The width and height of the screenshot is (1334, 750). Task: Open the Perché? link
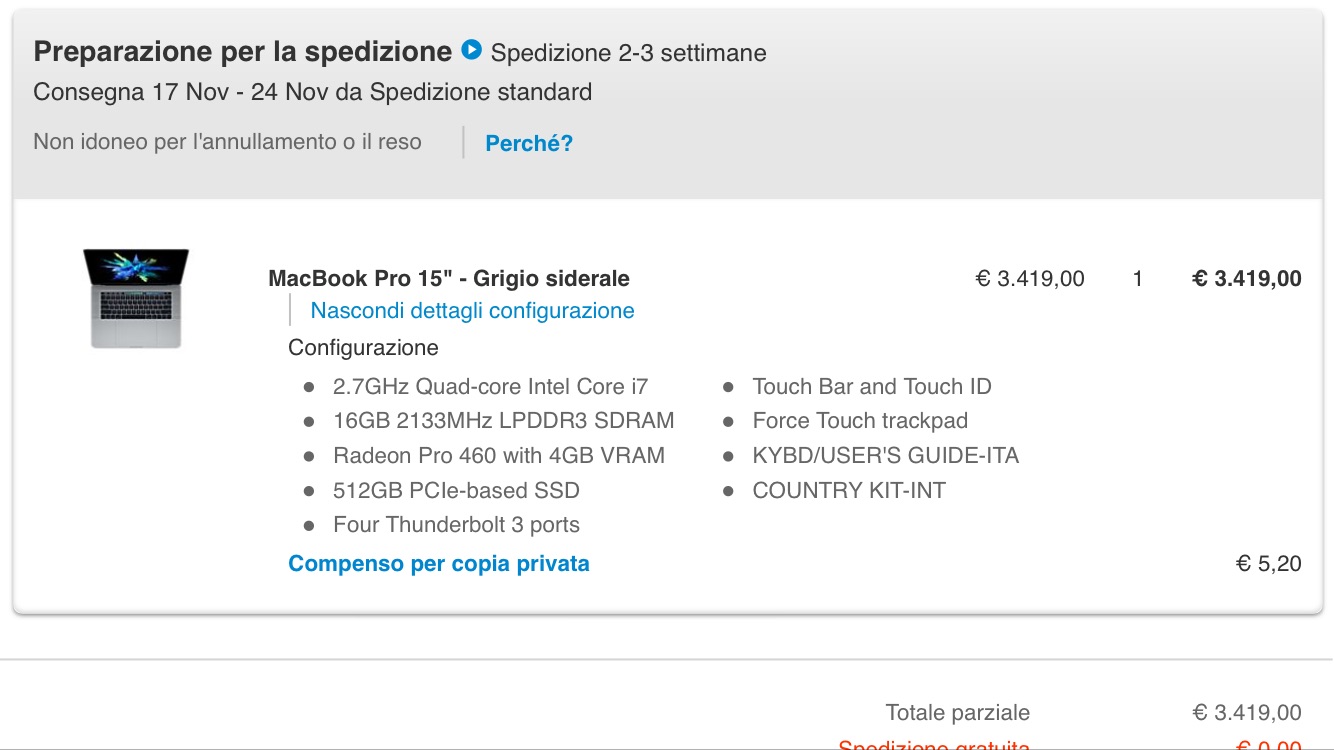pyautogui.click(x=529, y=143)
